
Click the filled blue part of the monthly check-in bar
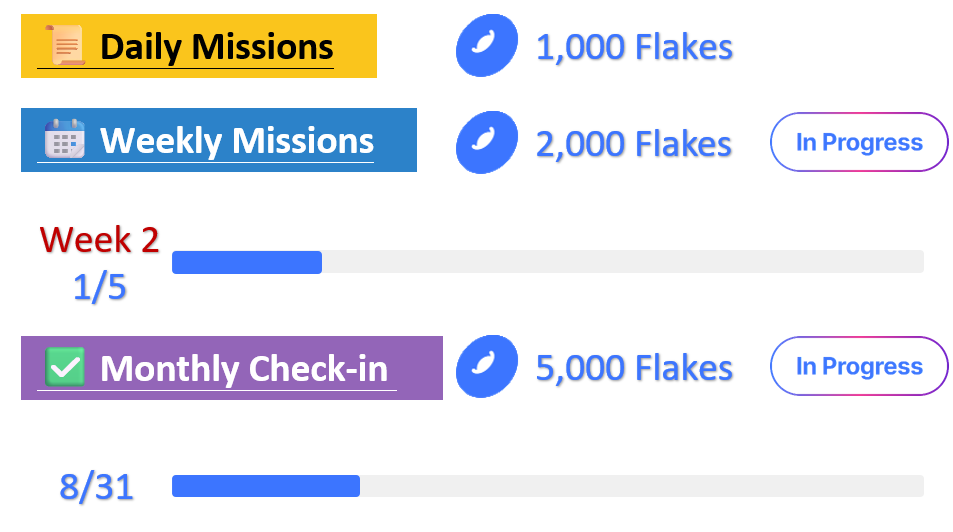click(x=265, y=486)
